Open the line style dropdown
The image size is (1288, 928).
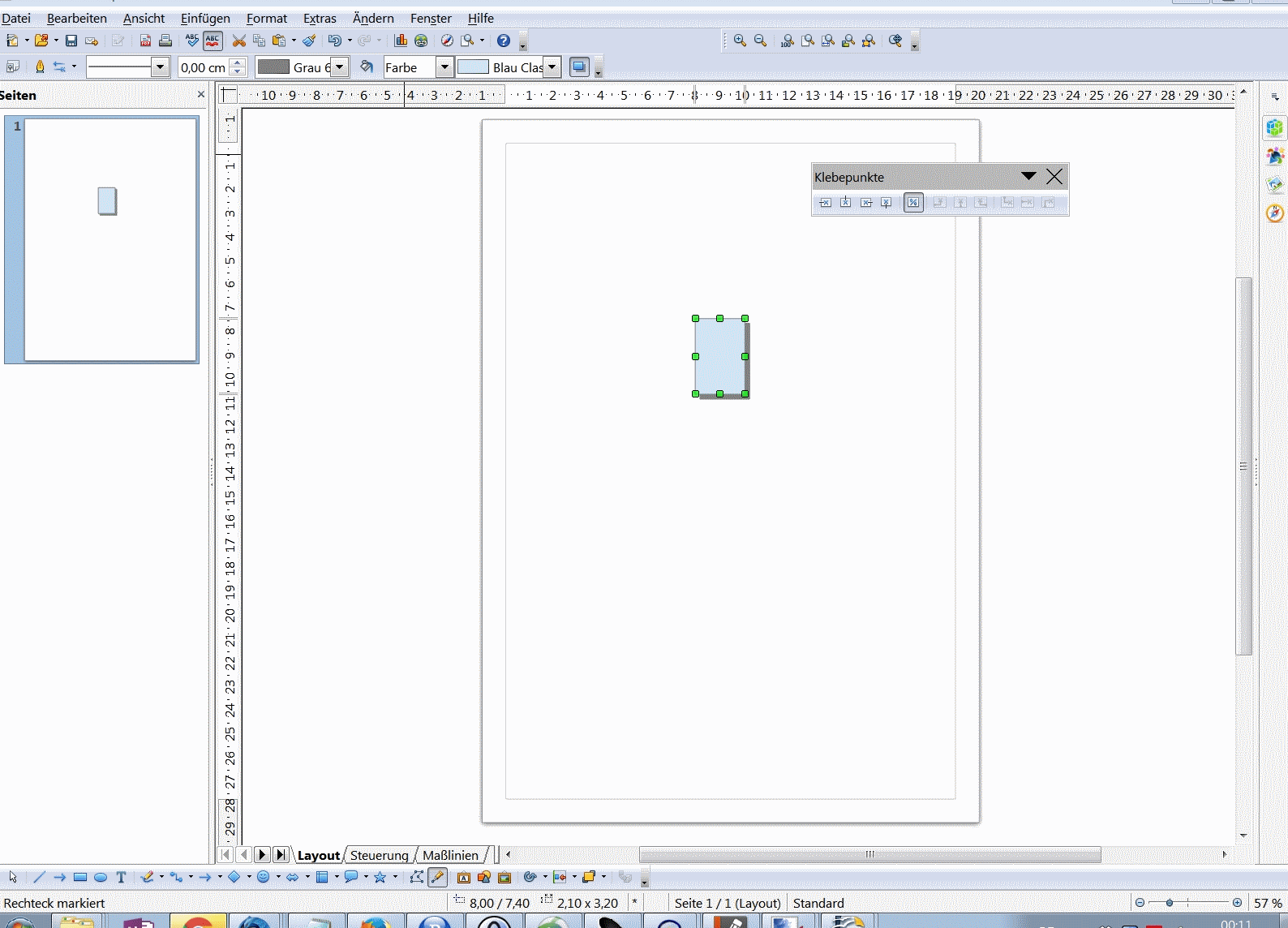(x=160, y=67)
